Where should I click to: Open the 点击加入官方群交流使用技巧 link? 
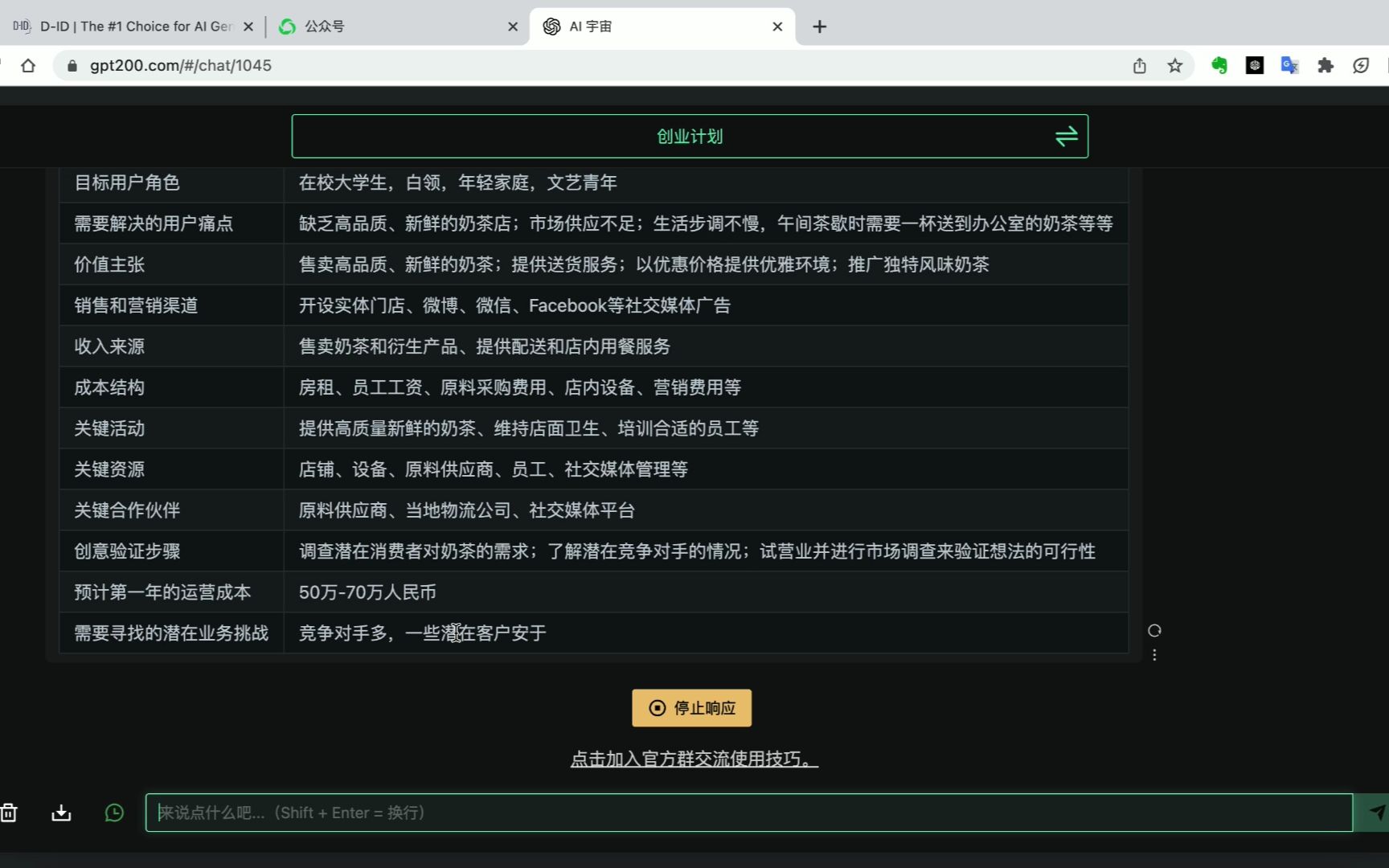(x=694, y=759)
